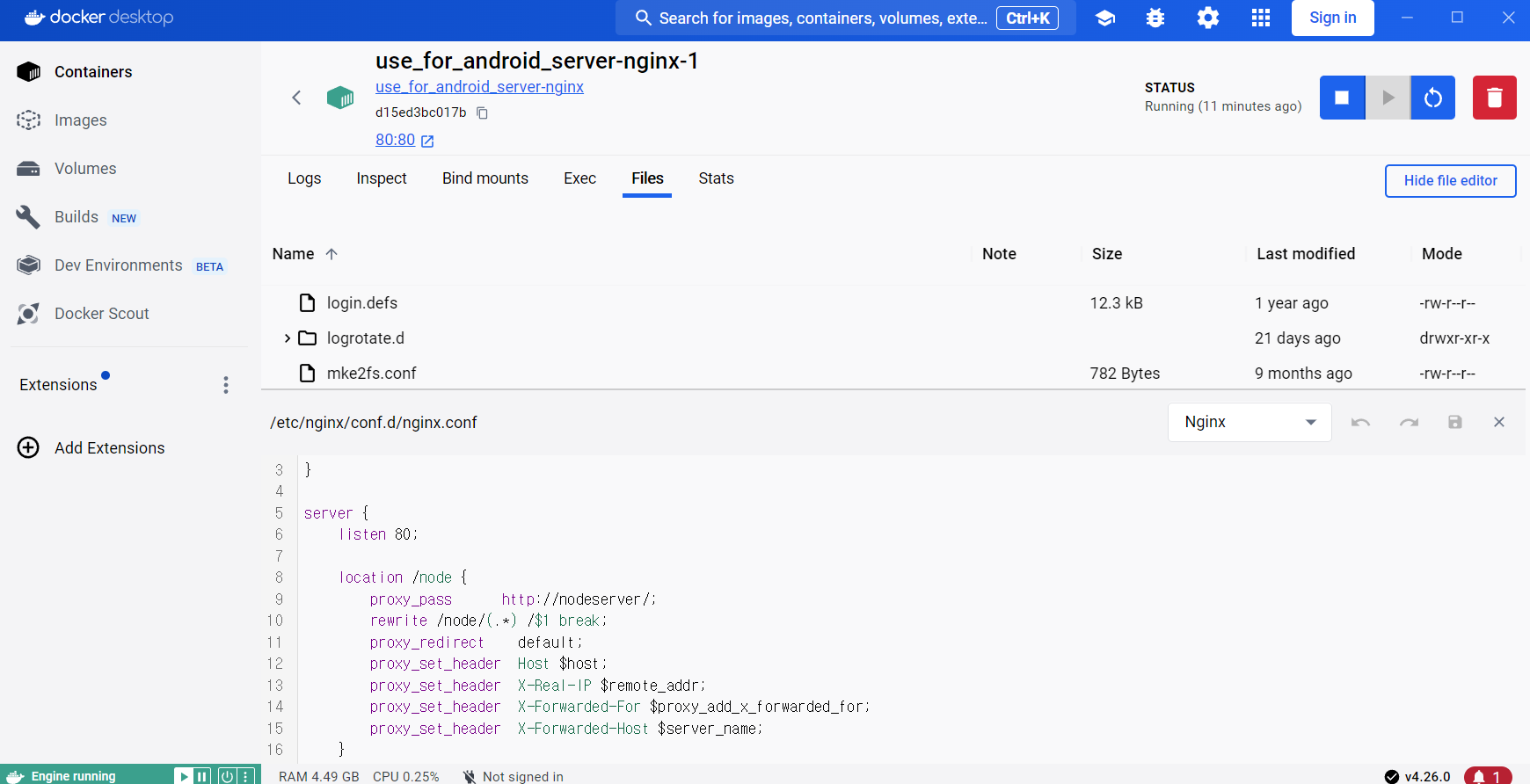Click the engine power icon
The image size is (1530, 784).
227,776
